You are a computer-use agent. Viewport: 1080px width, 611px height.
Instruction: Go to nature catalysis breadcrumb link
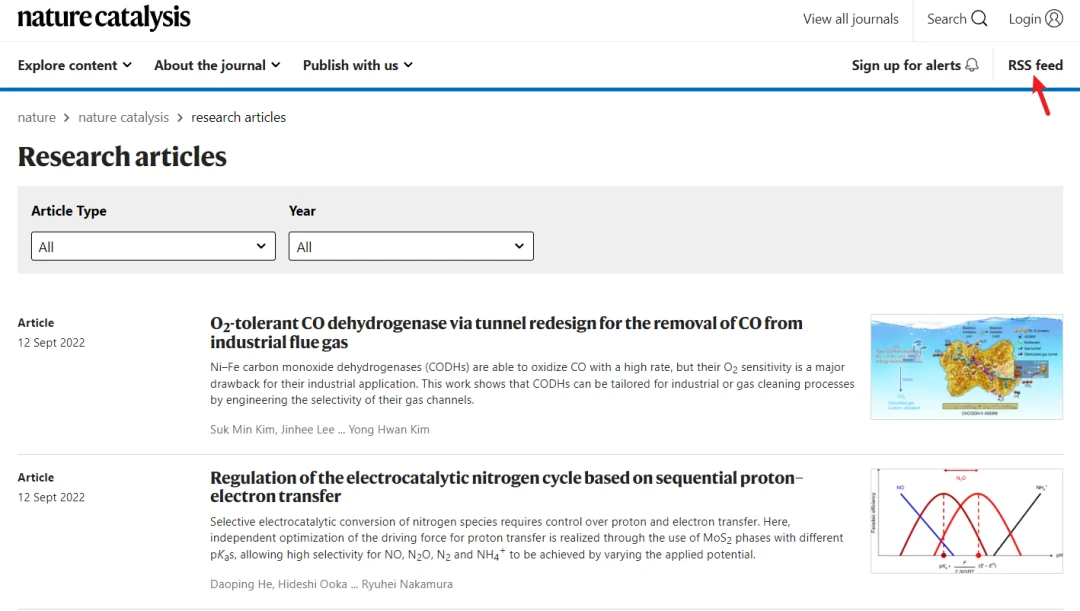[x=123, y=117]
